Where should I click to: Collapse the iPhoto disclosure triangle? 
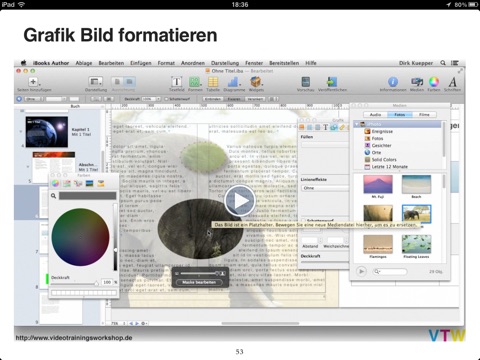tap(357, 124)
